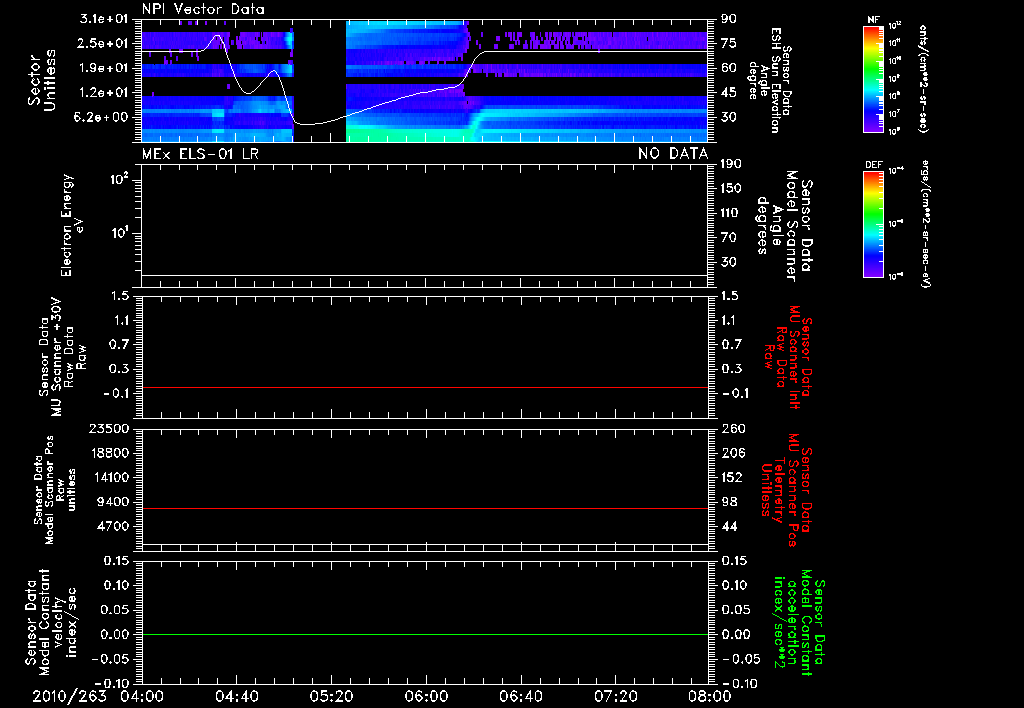The width and height of the screenshot is (1024, 708).
Task: Click the "Model Scanner Pos Raw unitless" axis title
Action: click(x=55, y=490)
